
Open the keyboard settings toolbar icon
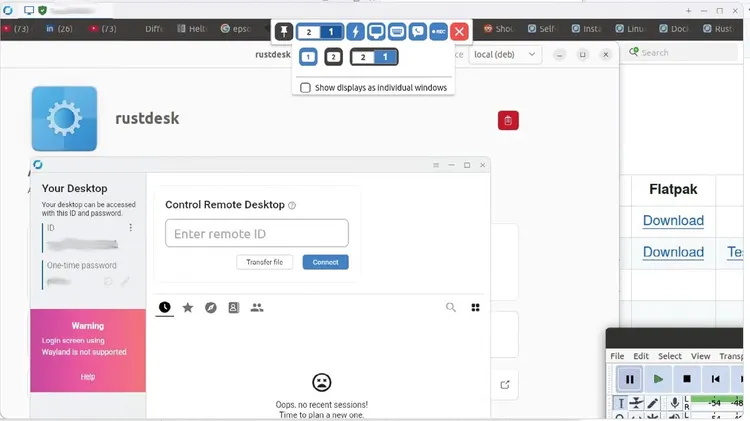click(397, 32)
